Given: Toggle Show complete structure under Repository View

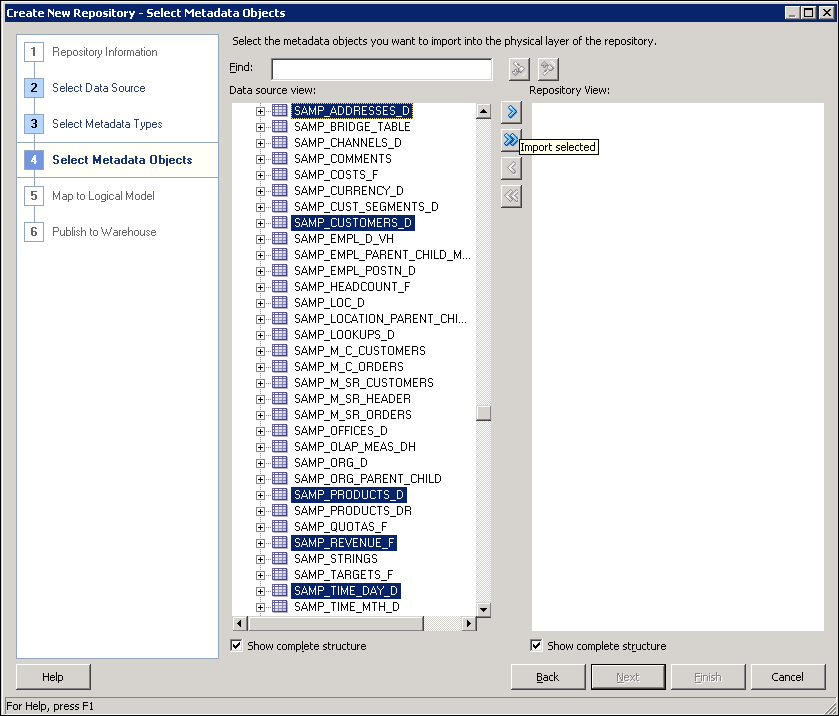Looking at the screenshot, I should (x=536, y=645).
